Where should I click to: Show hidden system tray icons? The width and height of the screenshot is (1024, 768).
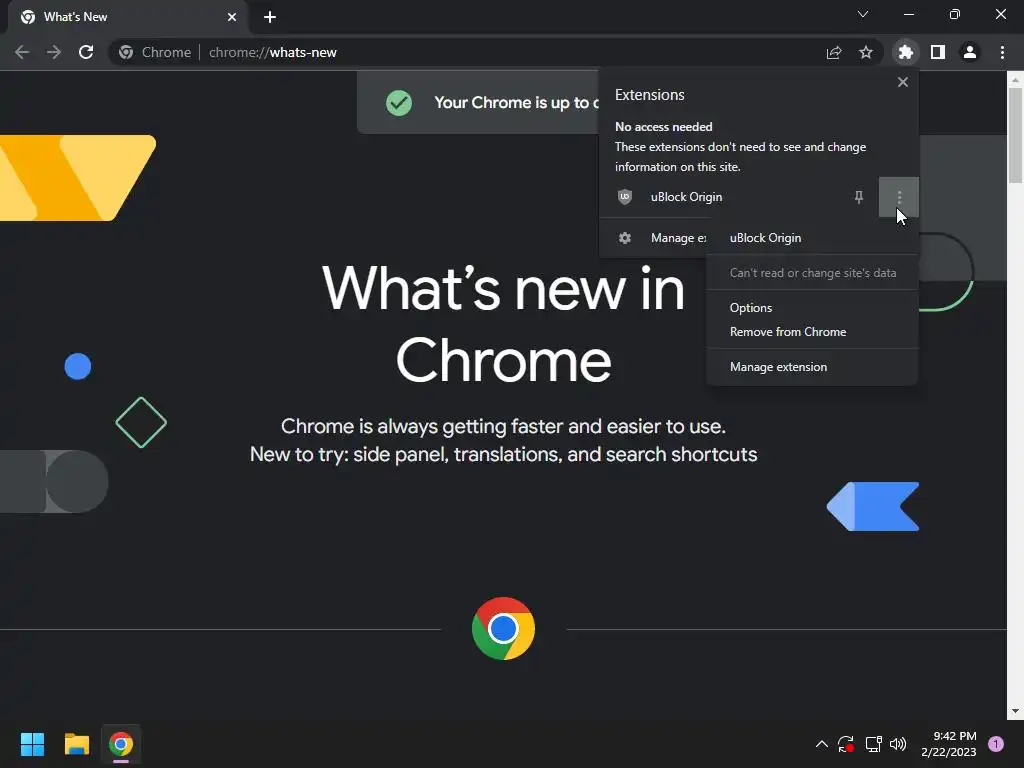[822, 744]
